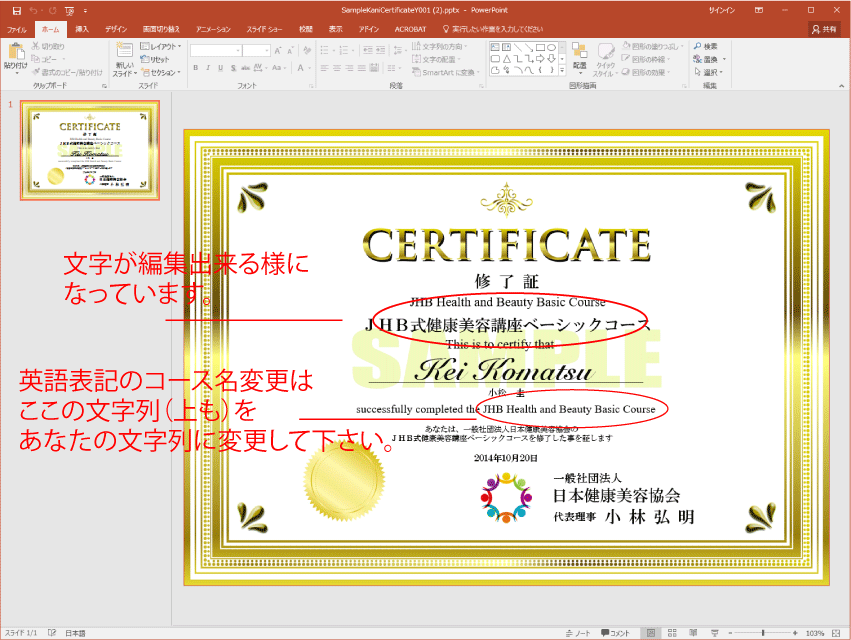Open the Quick Access Toolbar customize arrow
851x640 pixels.
(85, 10)
